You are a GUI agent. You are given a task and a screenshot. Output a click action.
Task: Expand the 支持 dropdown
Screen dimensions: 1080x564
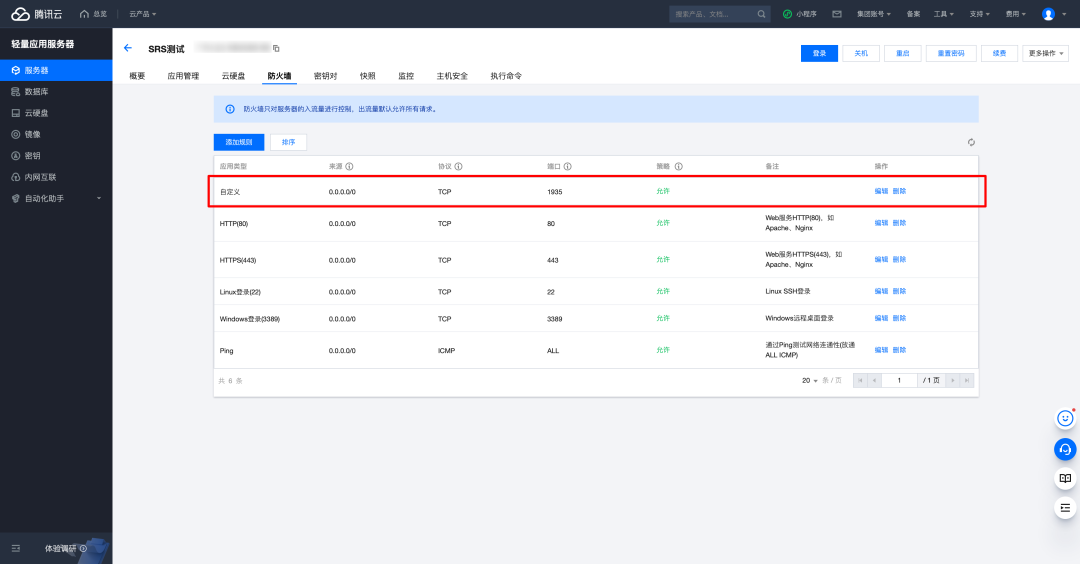coord(979,14)
